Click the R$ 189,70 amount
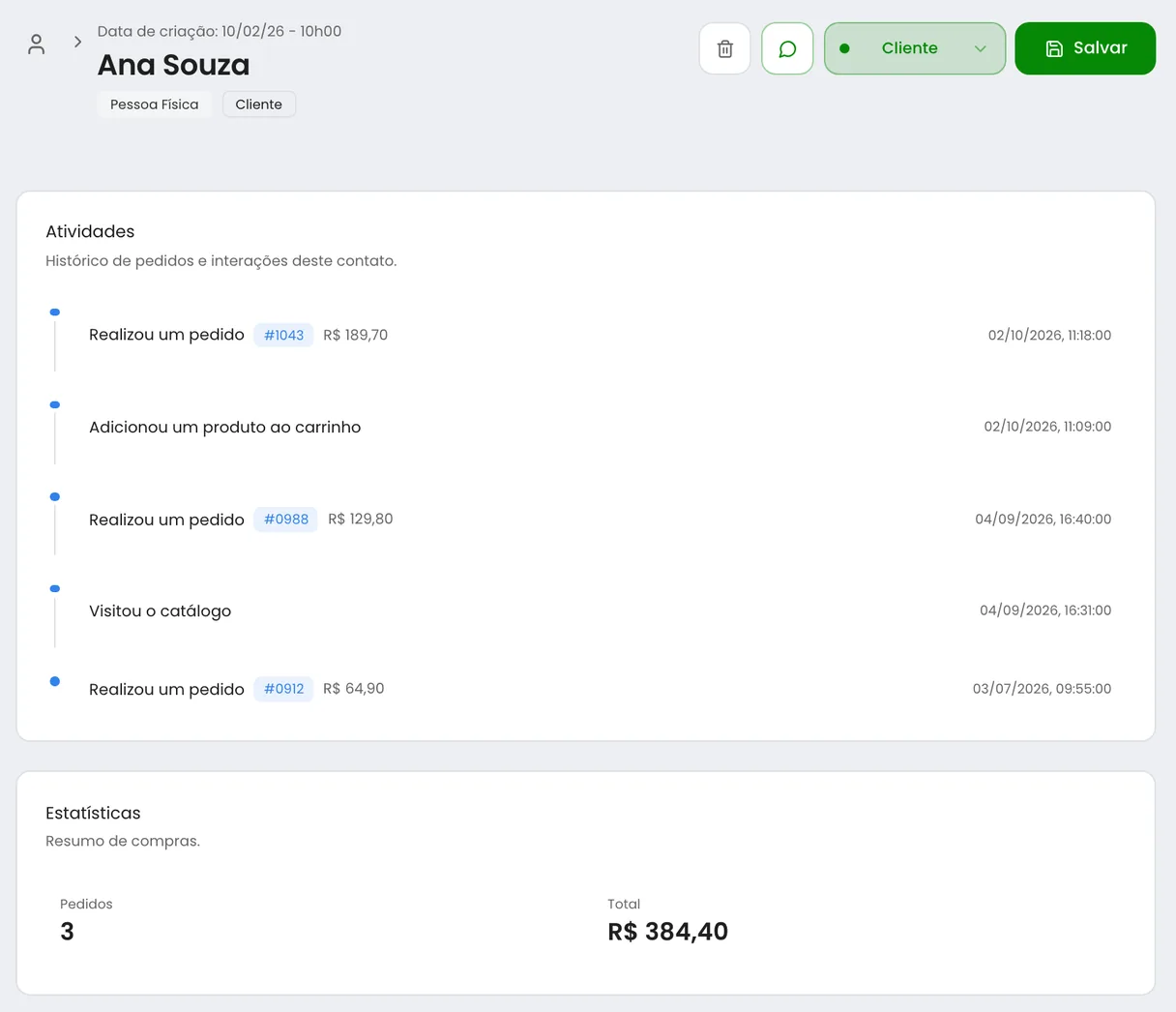 (356, 335)
